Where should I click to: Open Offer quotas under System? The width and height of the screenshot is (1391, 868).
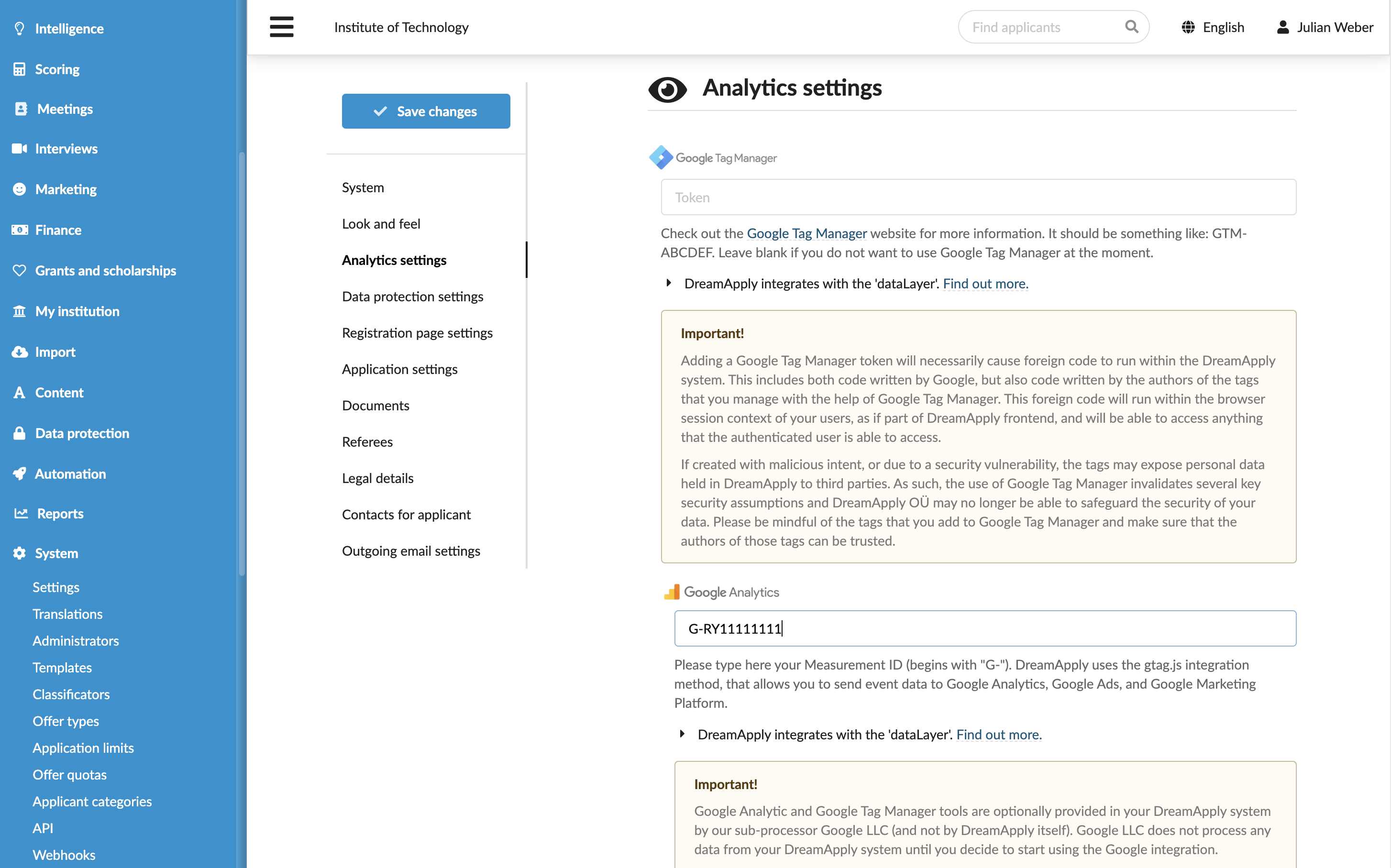tap(69, 774)
